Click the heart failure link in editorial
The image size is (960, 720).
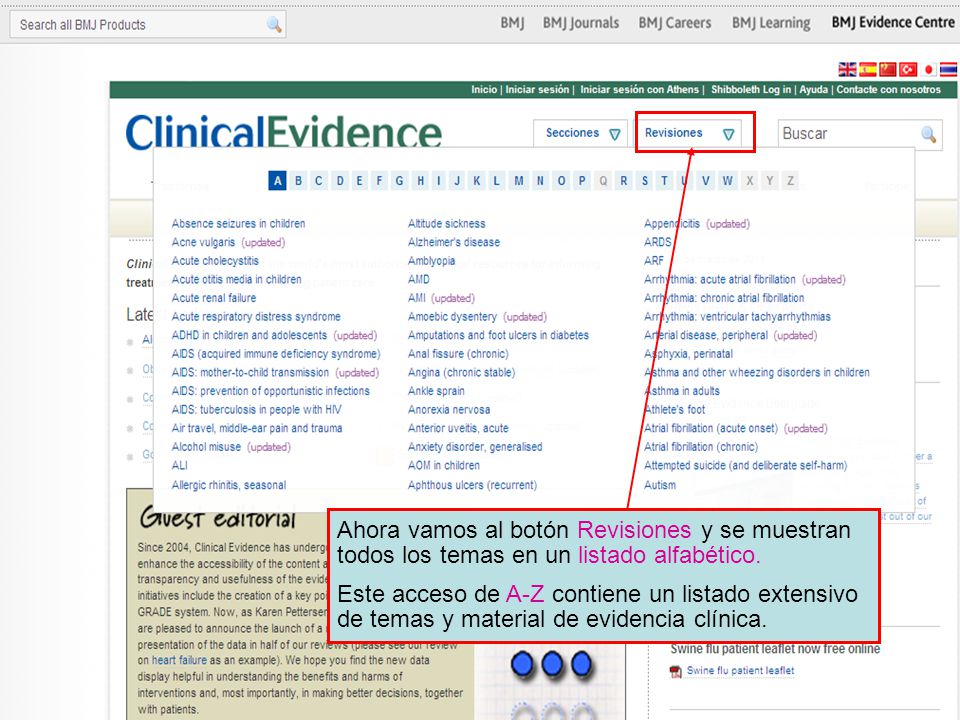[179, 660]
